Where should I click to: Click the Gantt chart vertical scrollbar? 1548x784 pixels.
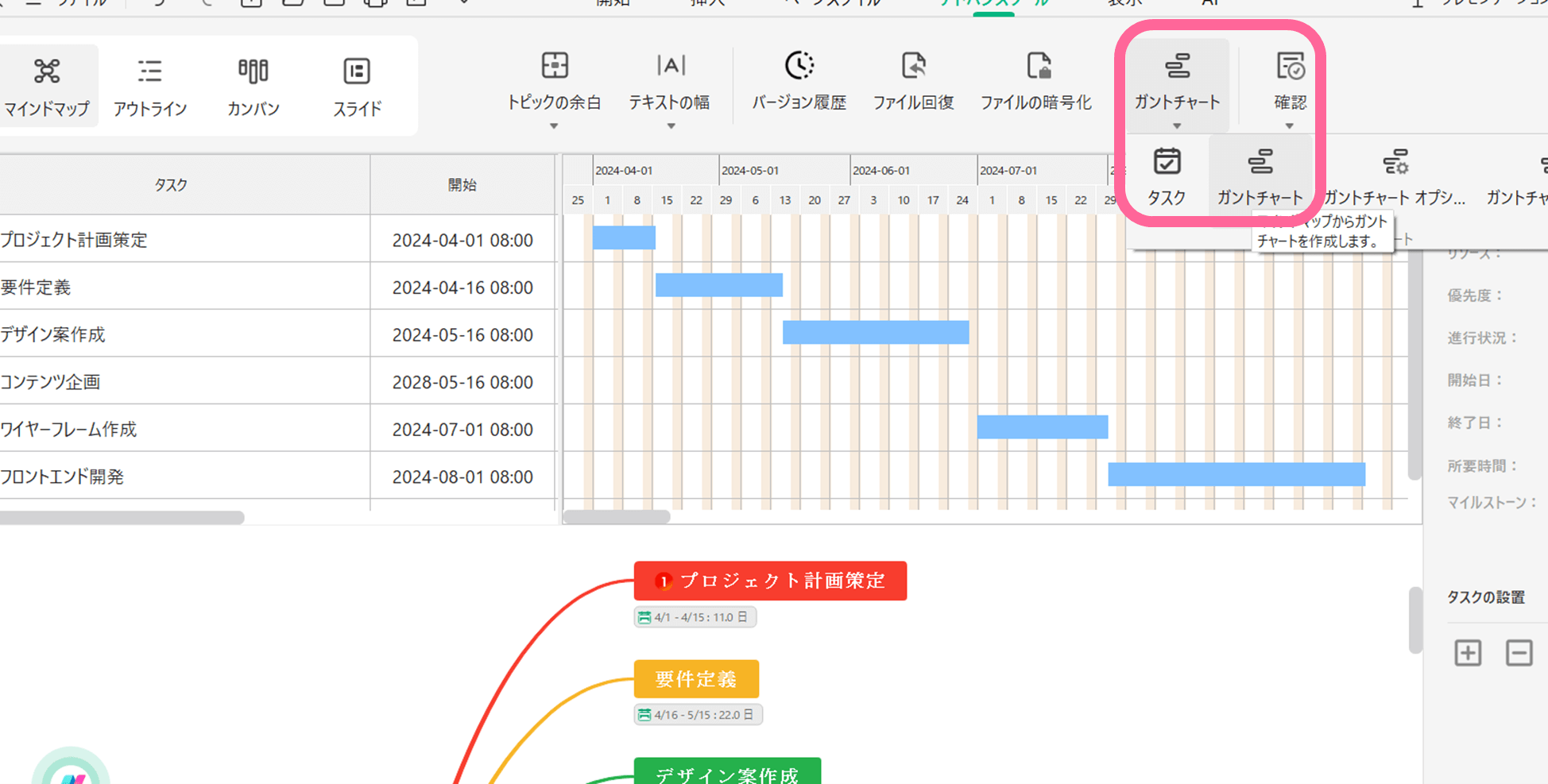click(x=1414, y=365)
